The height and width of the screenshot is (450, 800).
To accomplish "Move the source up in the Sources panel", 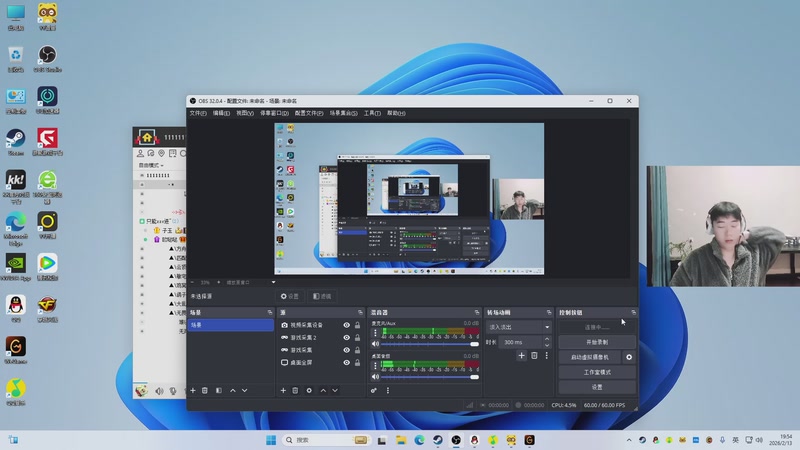I will pyautogui.click(x=323, y=390).
